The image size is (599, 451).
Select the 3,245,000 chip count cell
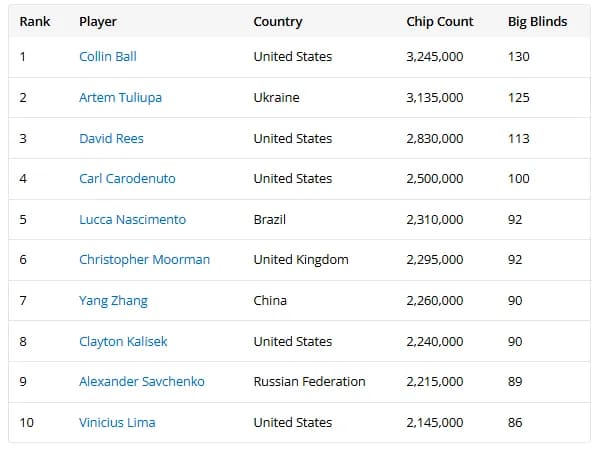[x=435, y=57]
